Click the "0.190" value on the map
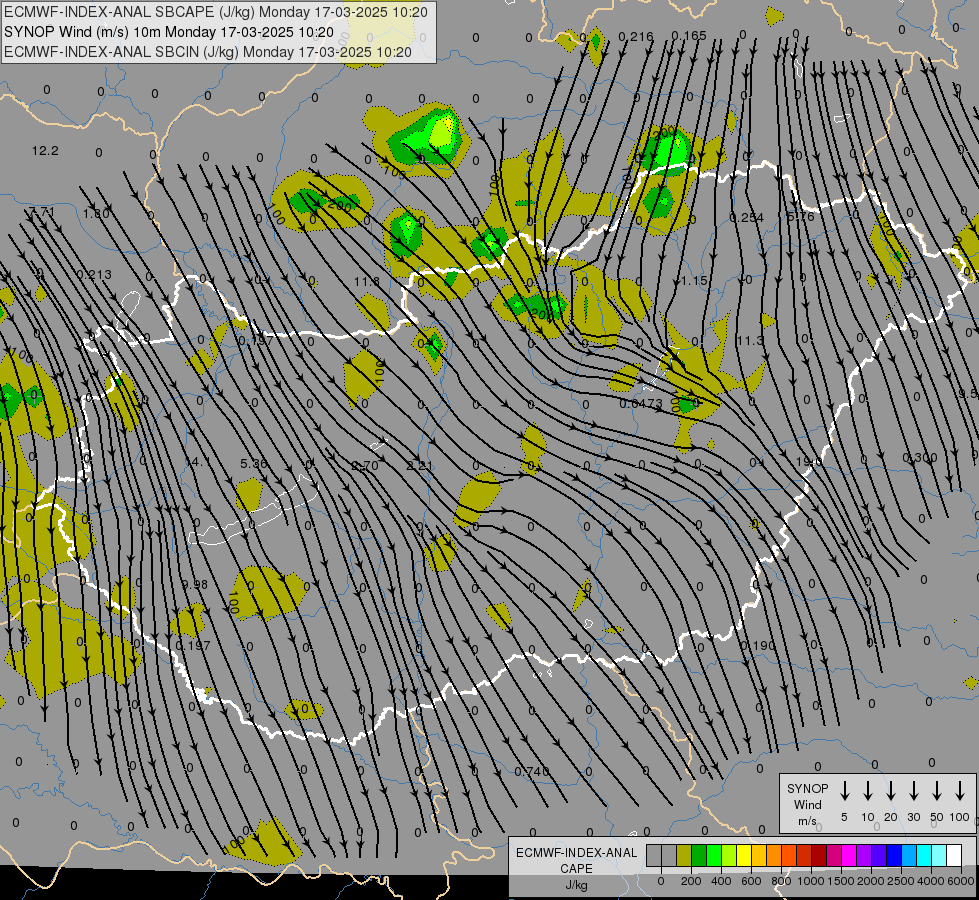 tap(757, 645)
